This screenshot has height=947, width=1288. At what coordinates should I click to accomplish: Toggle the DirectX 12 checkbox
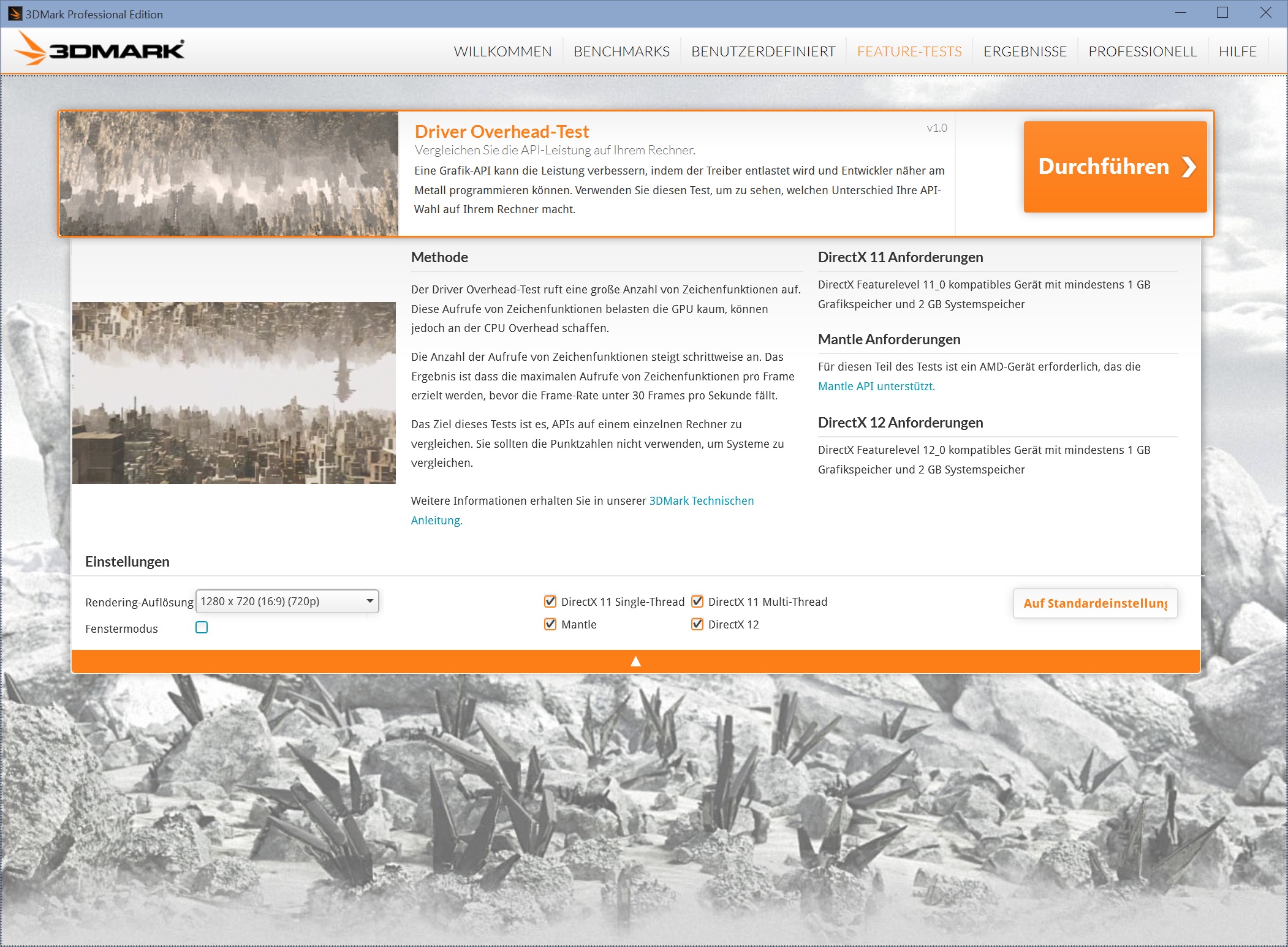click(697, 624)
